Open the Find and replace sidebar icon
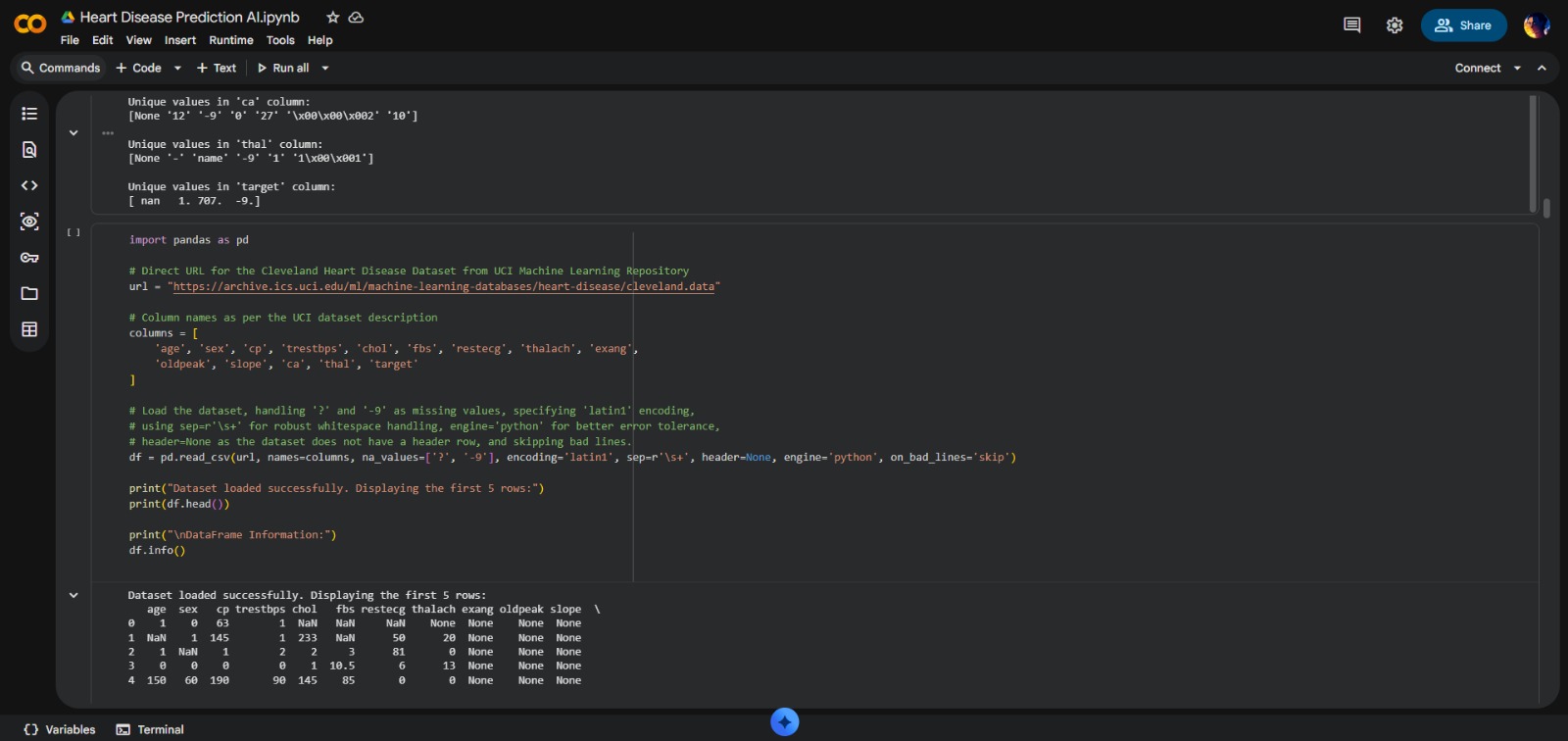The height and width of the screenshot is (741, 1568). click(x=29, y=150)
